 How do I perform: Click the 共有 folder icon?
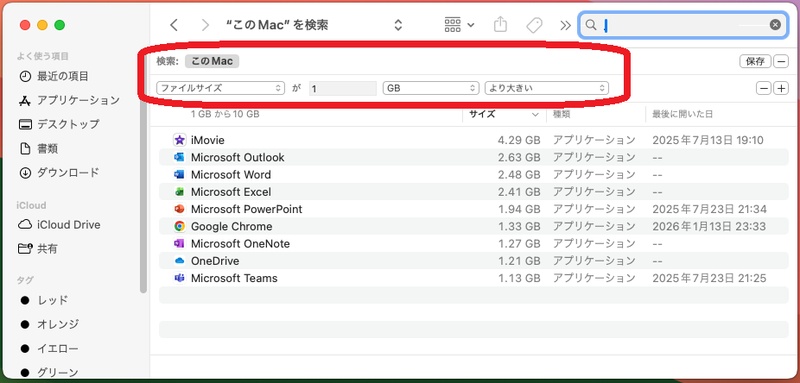tap(25, 249)
